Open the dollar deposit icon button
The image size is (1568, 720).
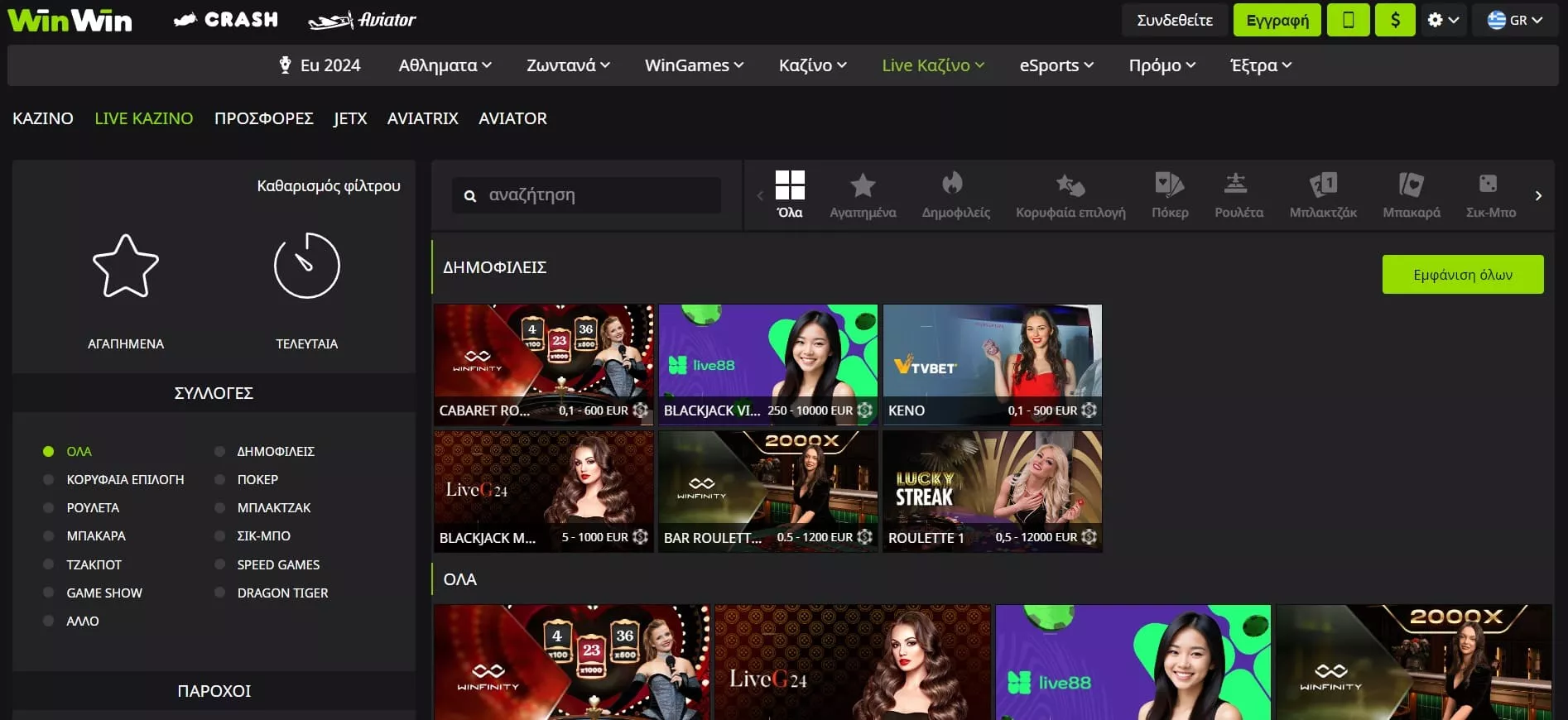pos(1395,20)
